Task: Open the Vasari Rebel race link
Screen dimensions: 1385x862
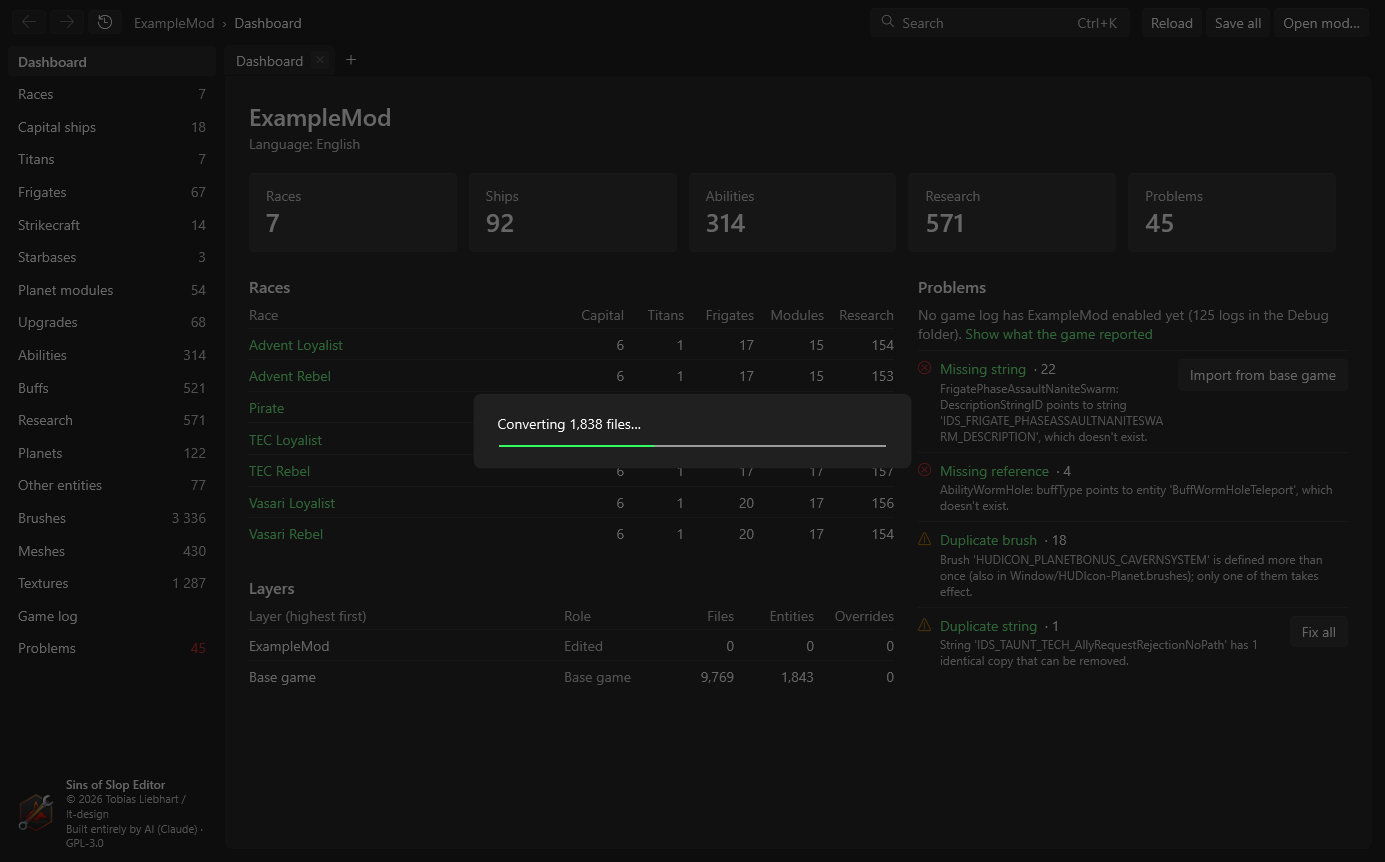Action: pyautogui.click(x=286, y=534)
